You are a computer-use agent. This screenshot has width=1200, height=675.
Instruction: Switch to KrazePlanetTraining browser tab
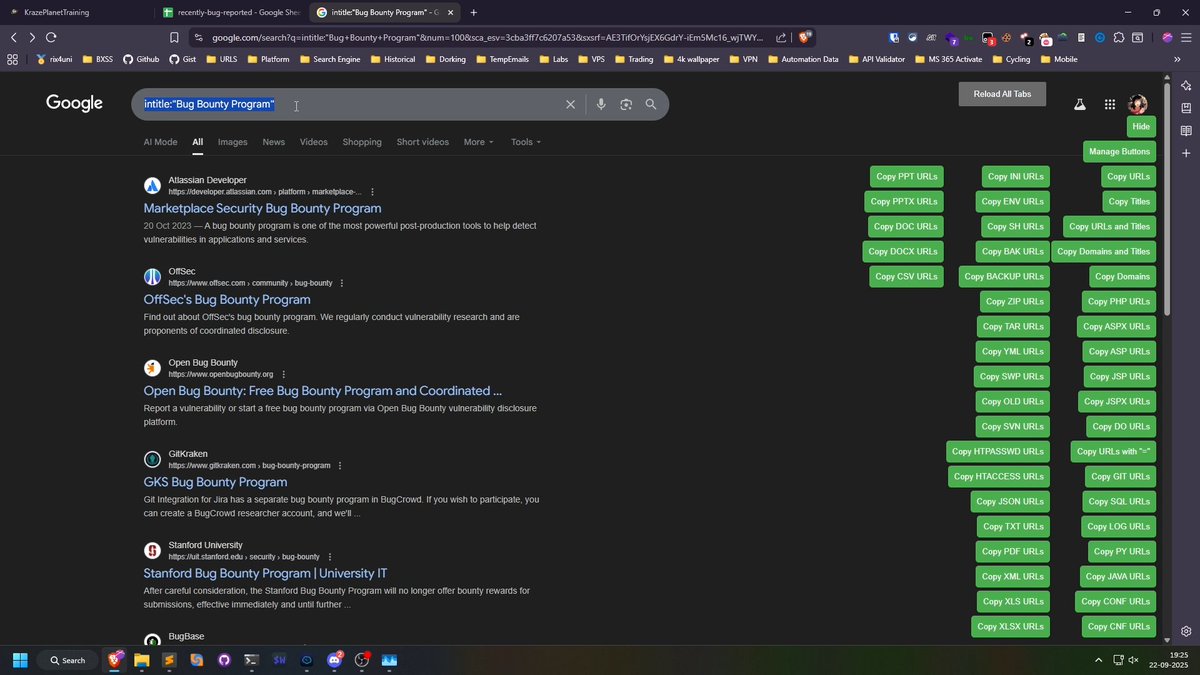76,12
